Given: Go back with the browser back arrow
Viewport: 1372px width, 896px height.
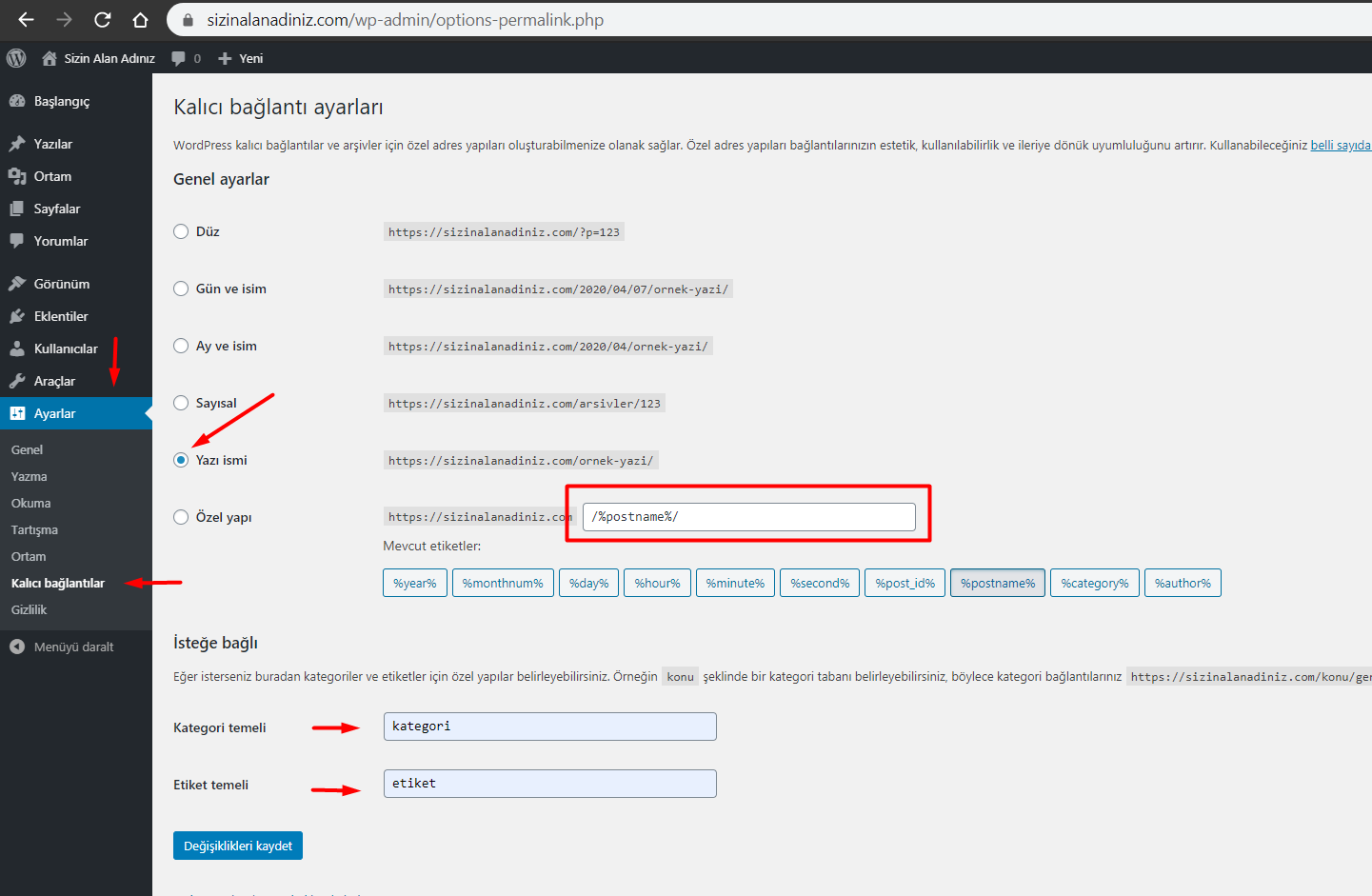Looking at the screenshot, I should 26,20.
